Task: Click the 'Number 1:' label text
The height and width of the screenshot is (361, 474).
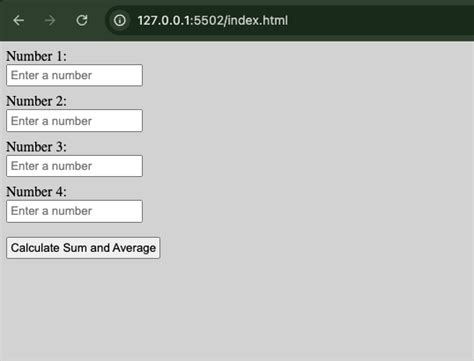Action: coord(36,56)
